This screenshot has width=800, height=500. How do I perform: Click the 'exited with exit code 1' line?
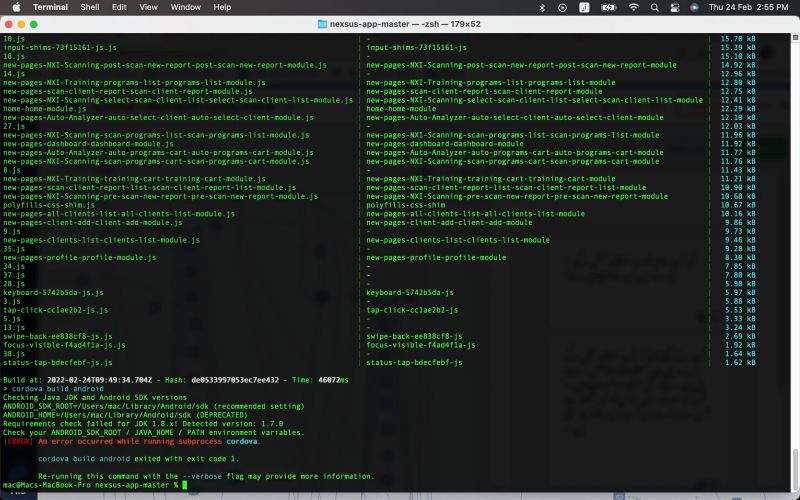(138, 459)
